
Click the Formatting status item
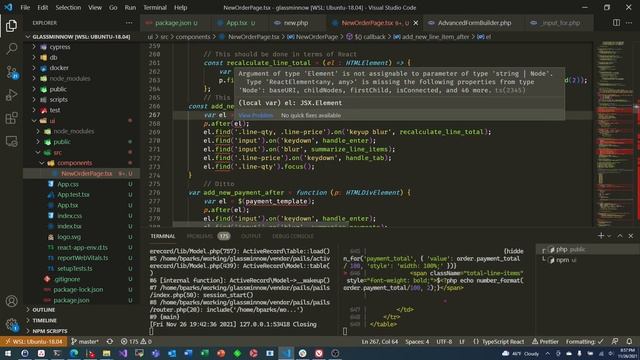pos(584,342)
